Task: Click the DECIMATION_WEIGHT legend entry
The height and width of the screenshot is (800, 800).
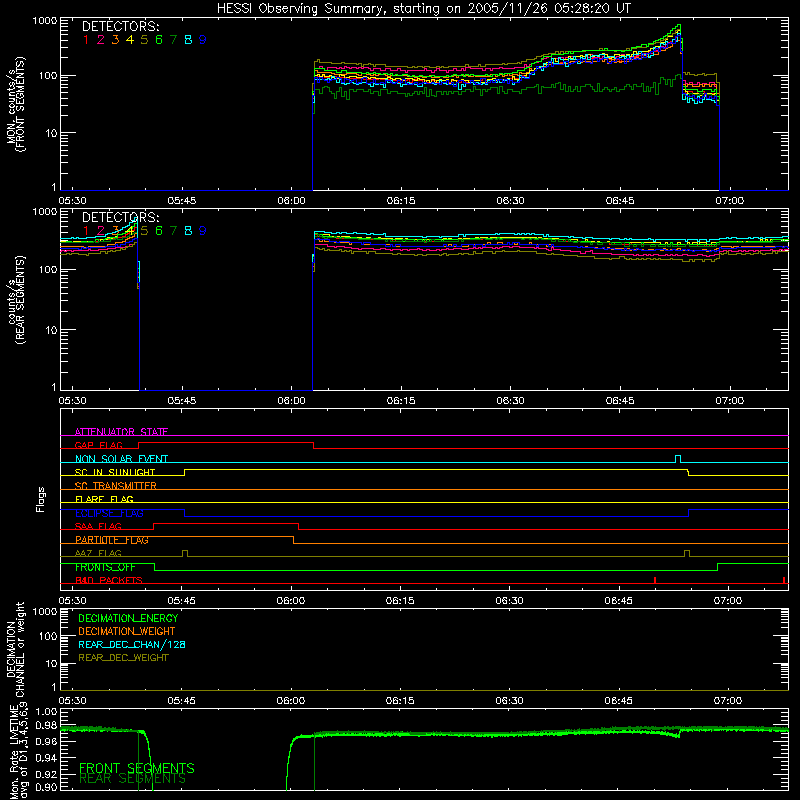Action: click(127, 631)
